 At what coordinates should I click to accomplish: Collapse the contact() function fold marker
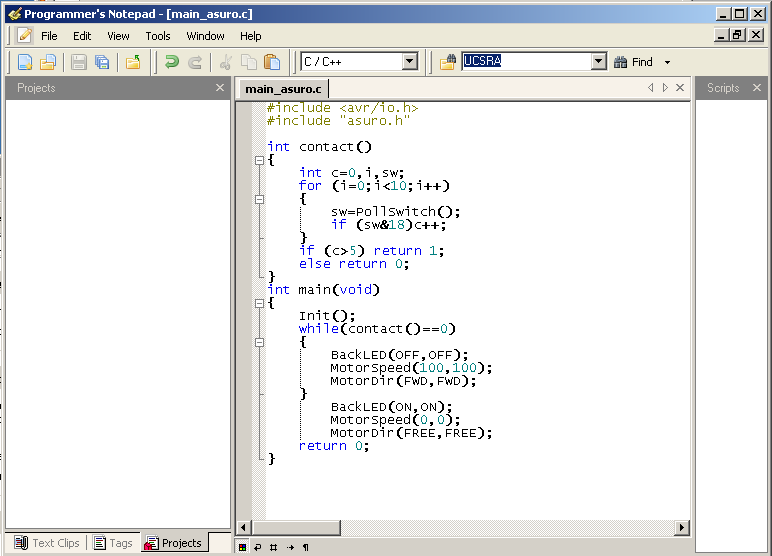[x=259, y=160]
